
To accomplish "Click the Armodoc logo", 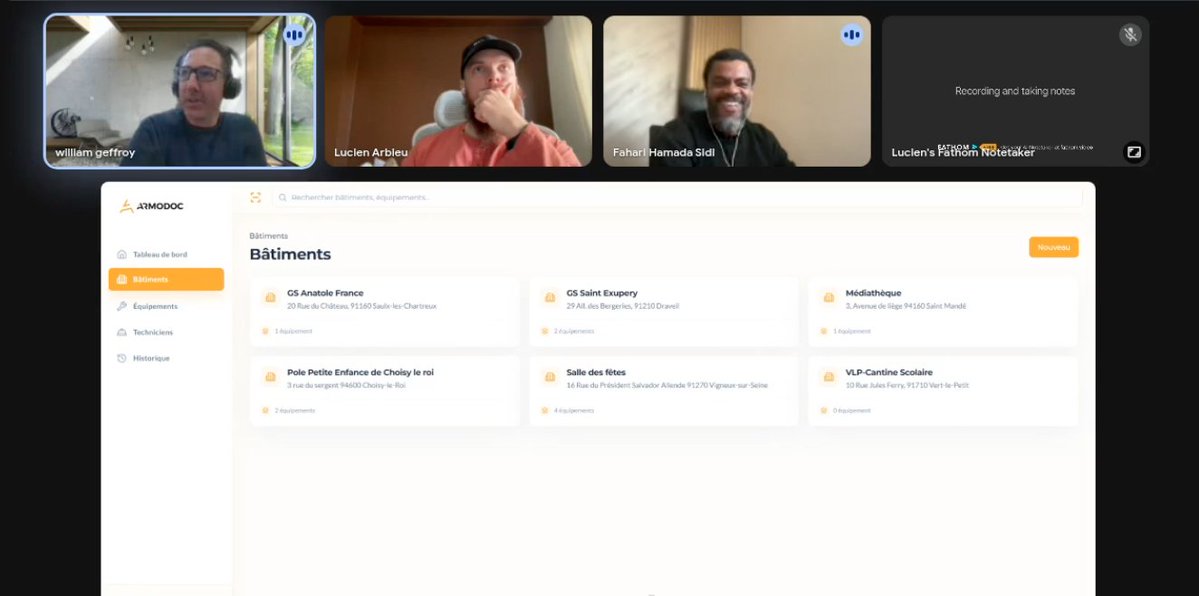I will 151,207.
